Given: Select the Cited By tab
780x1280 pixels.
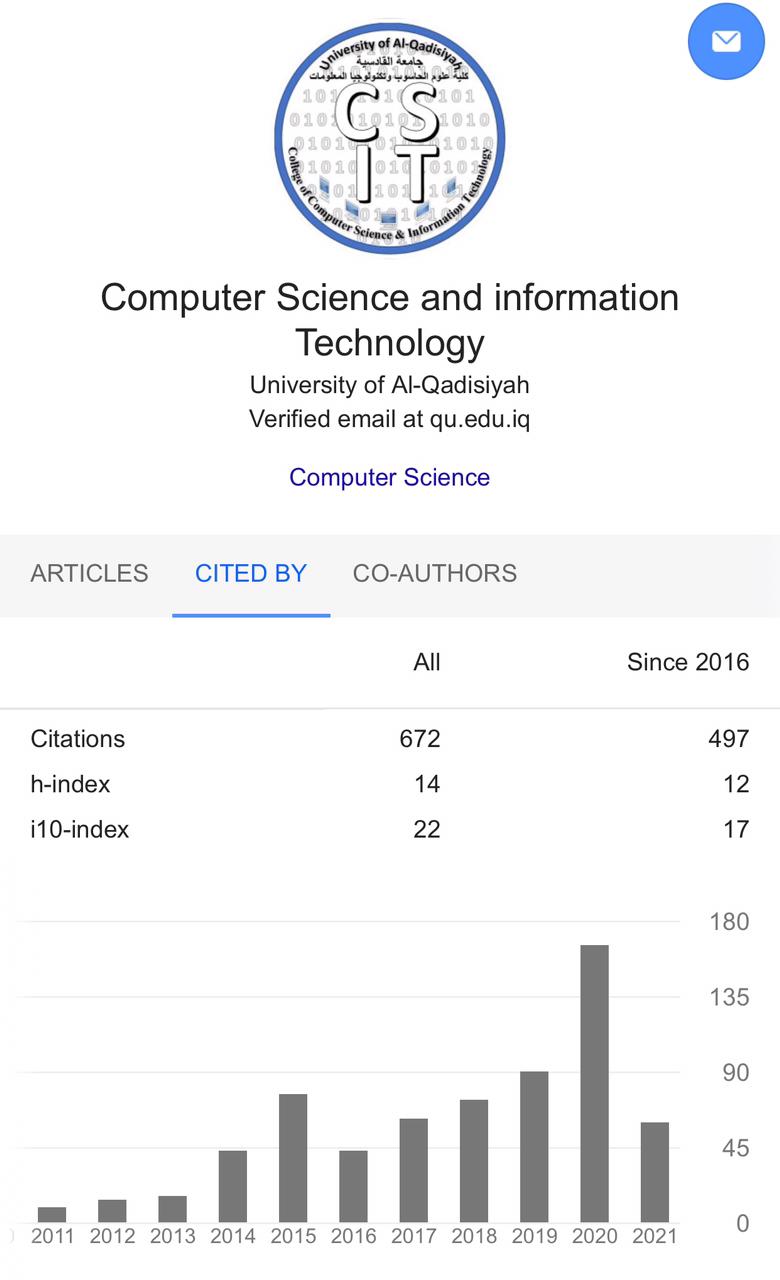Looking at the screenshot, I should (x=251, y=573).
